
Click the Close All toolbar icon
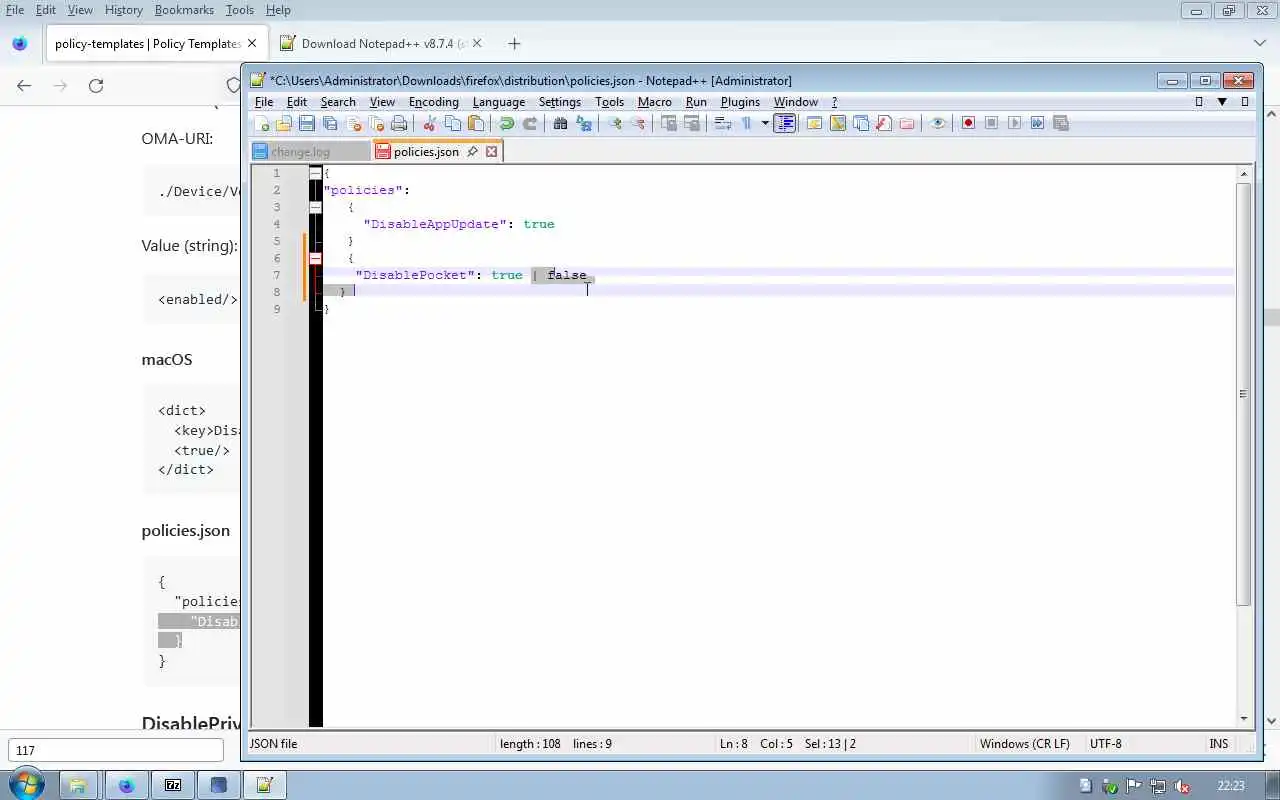(377, 123)
